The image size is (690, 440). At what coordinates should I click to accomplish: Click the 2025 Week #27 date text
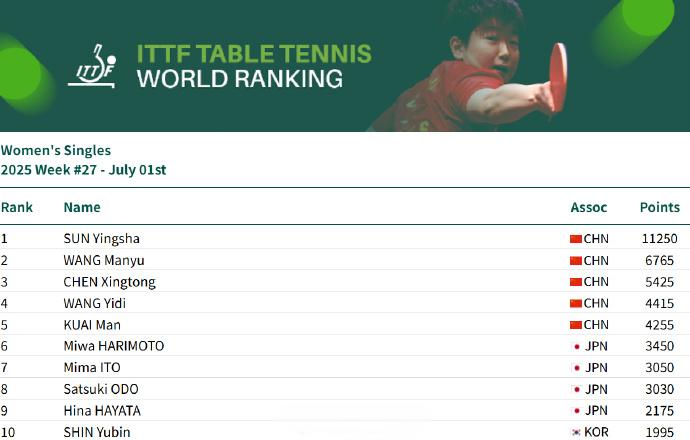pos(84,170)
